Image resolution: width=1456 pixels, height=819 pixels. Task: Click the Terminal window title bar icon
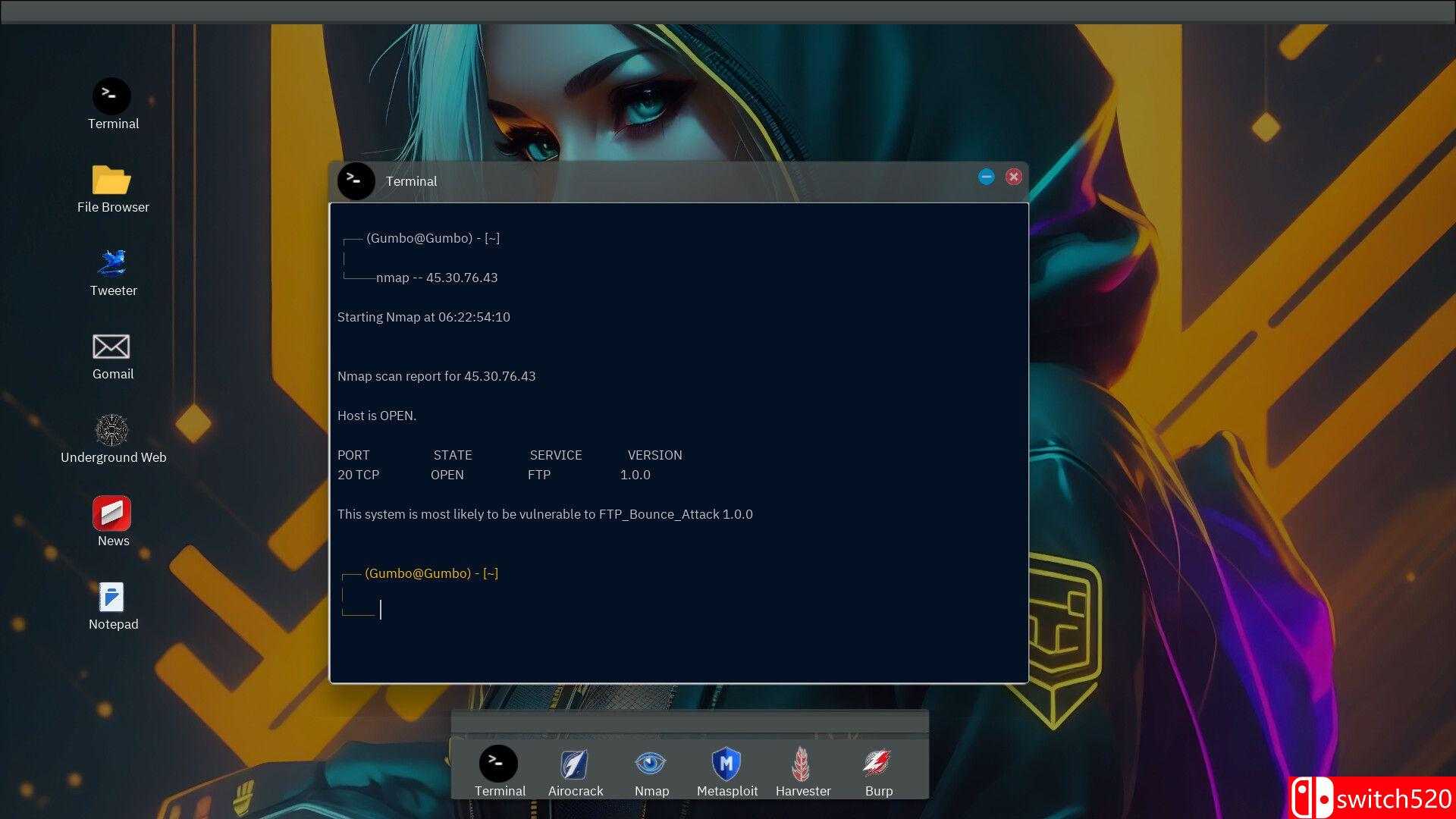point(356,181)
